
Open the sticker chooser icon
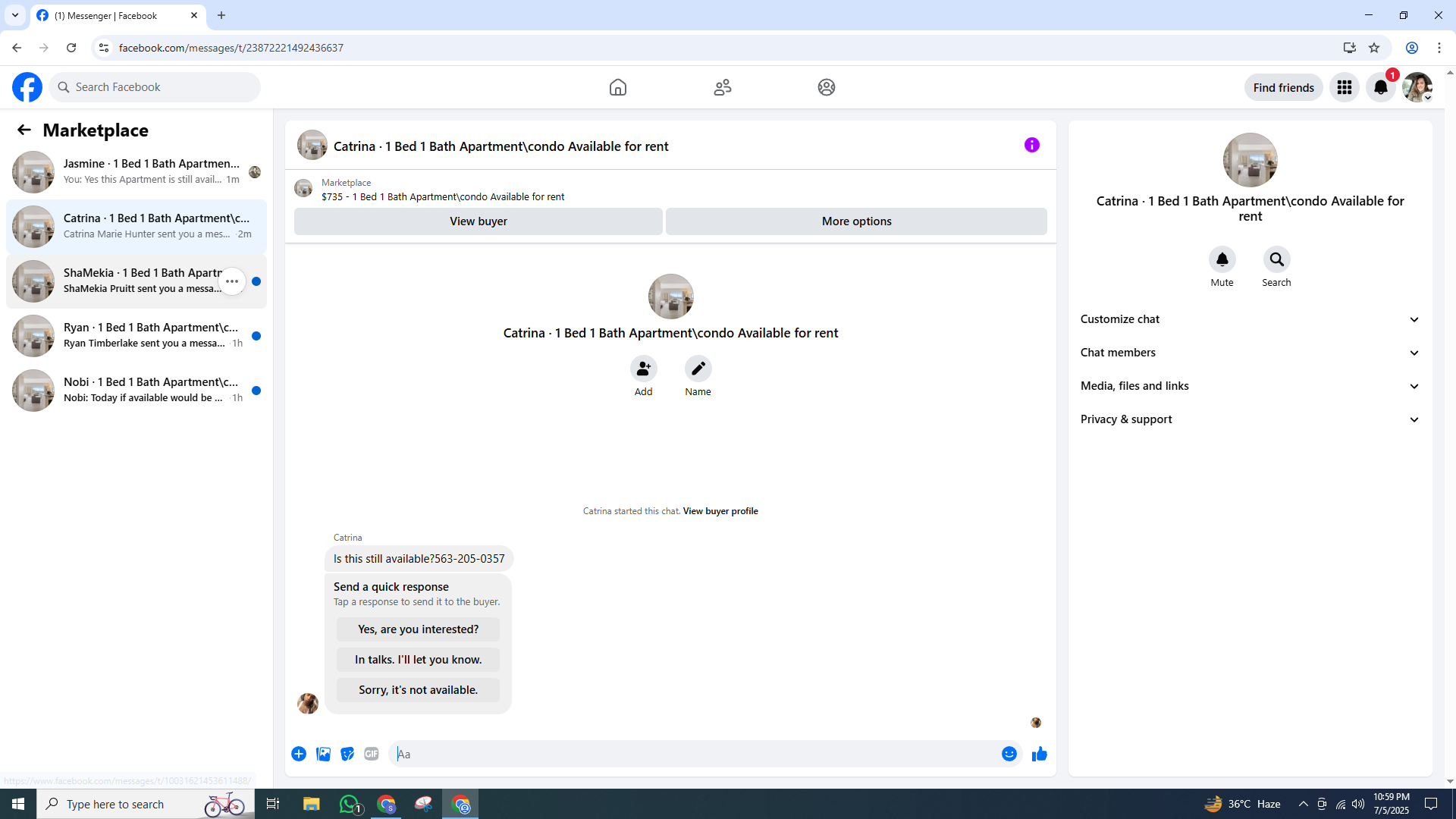tap(347, 754)
